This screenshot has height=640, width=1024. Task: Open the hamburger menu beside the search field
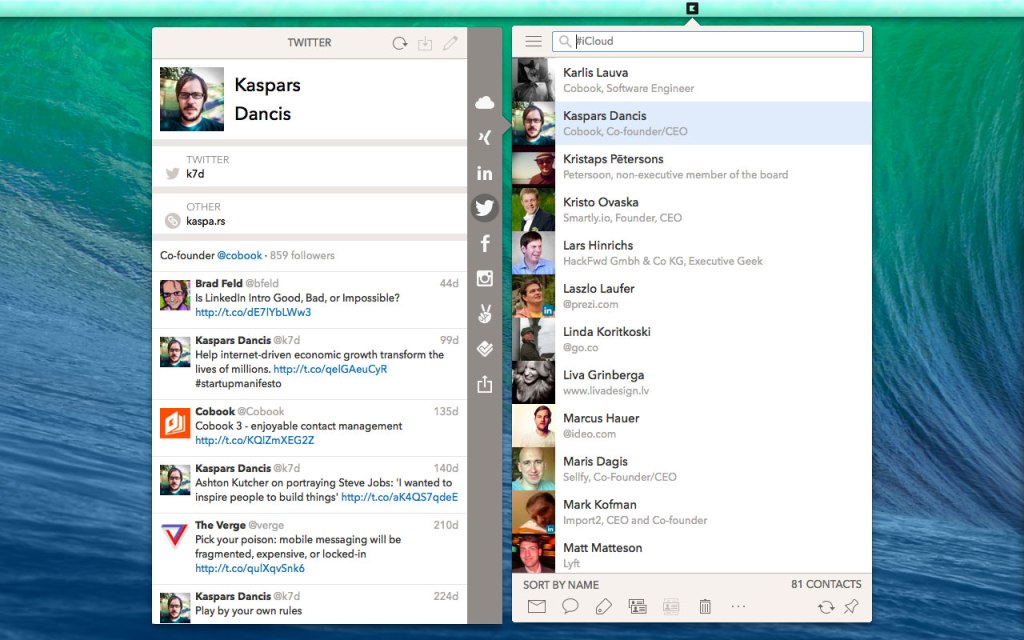coord(533,42)
